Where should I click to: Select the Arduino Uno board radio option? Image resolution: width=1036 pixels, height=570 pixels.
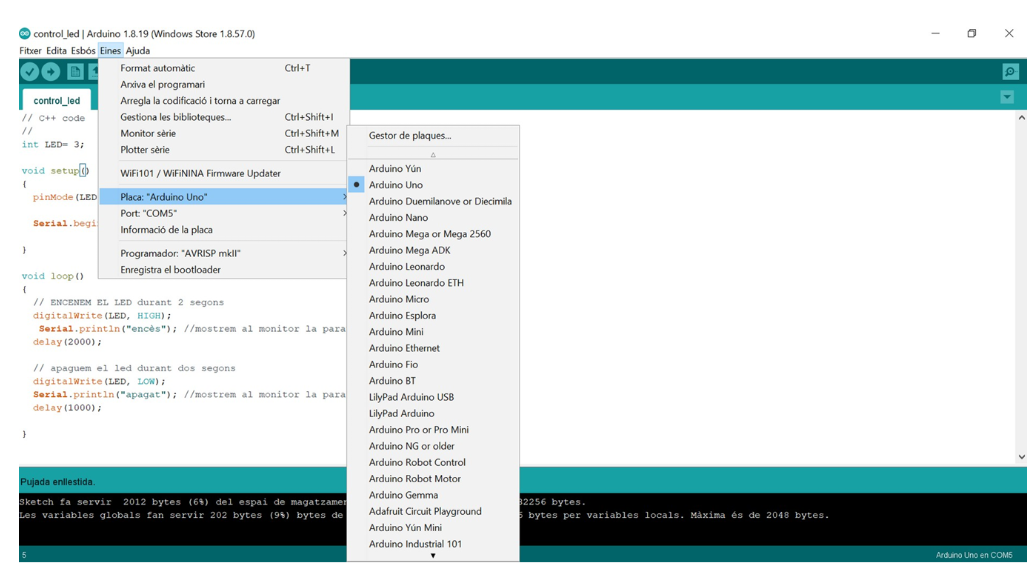point(396,185)
